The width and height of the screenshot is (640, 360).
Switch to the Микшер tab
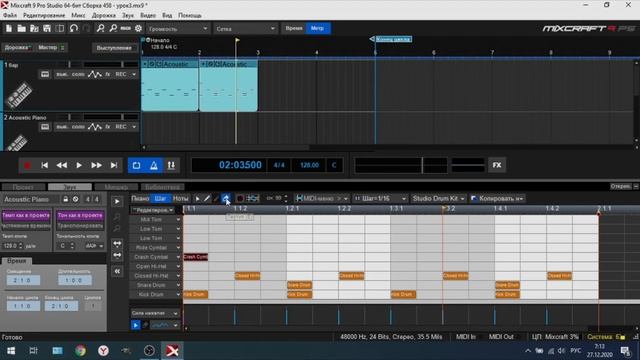pyautogui.click(x=116, y=187)
